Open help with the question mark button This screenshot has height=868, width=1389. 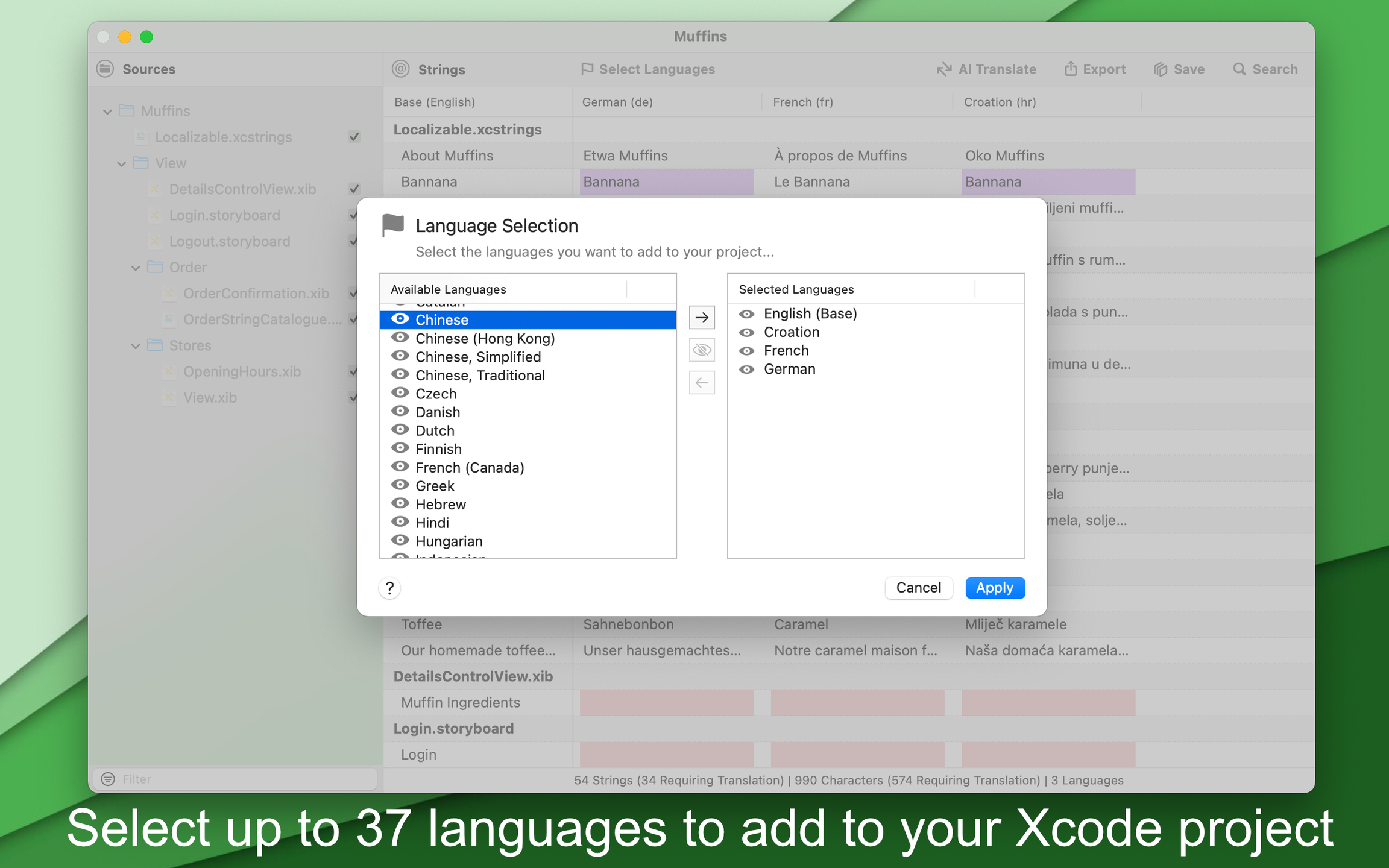(390, 588)
